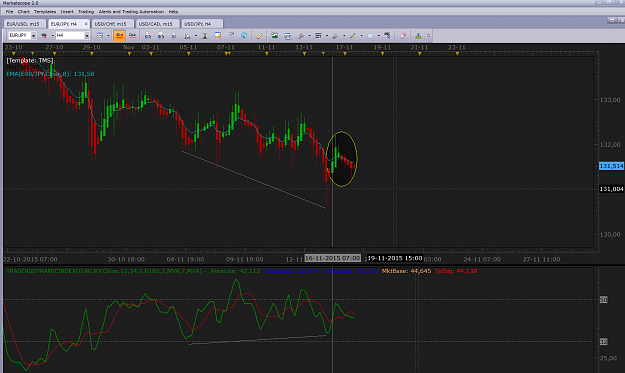625x373 pixels.
Task: Expand arrow next to instrument selector icon
Action: 52,35
